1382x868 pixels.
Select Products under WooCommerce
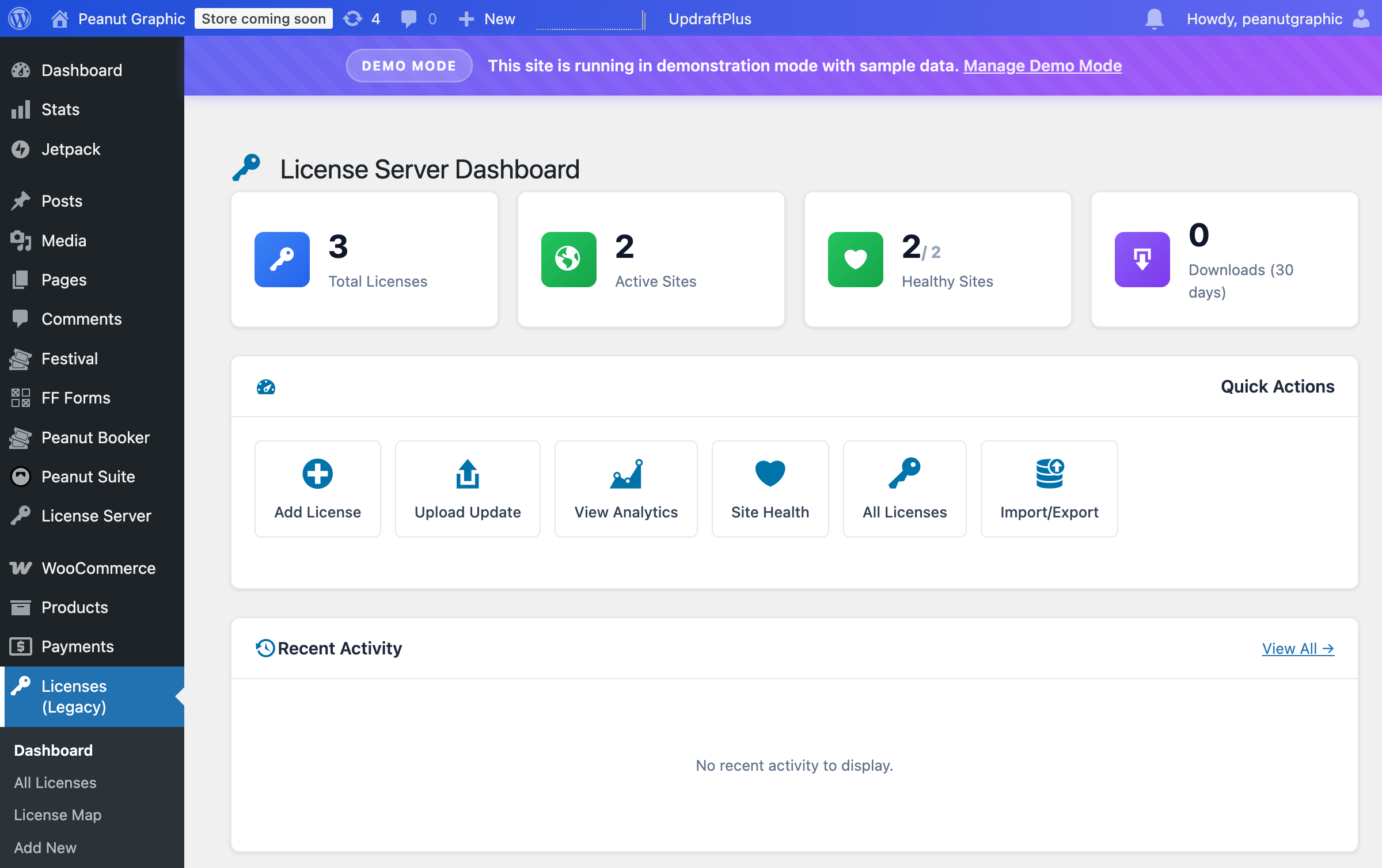(74, 607)
